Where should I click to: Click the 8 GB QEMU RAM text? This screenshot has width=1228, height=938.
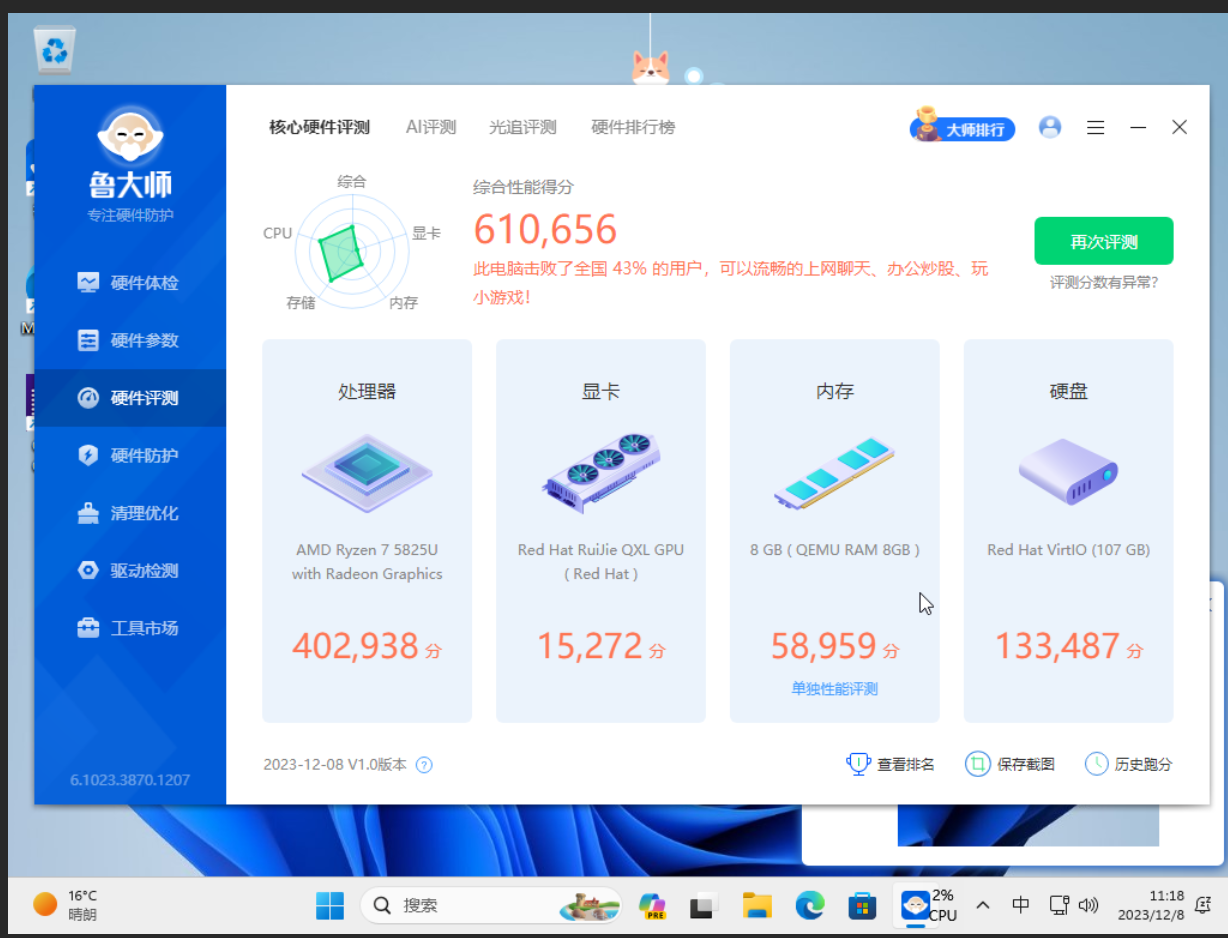point(835,550)
